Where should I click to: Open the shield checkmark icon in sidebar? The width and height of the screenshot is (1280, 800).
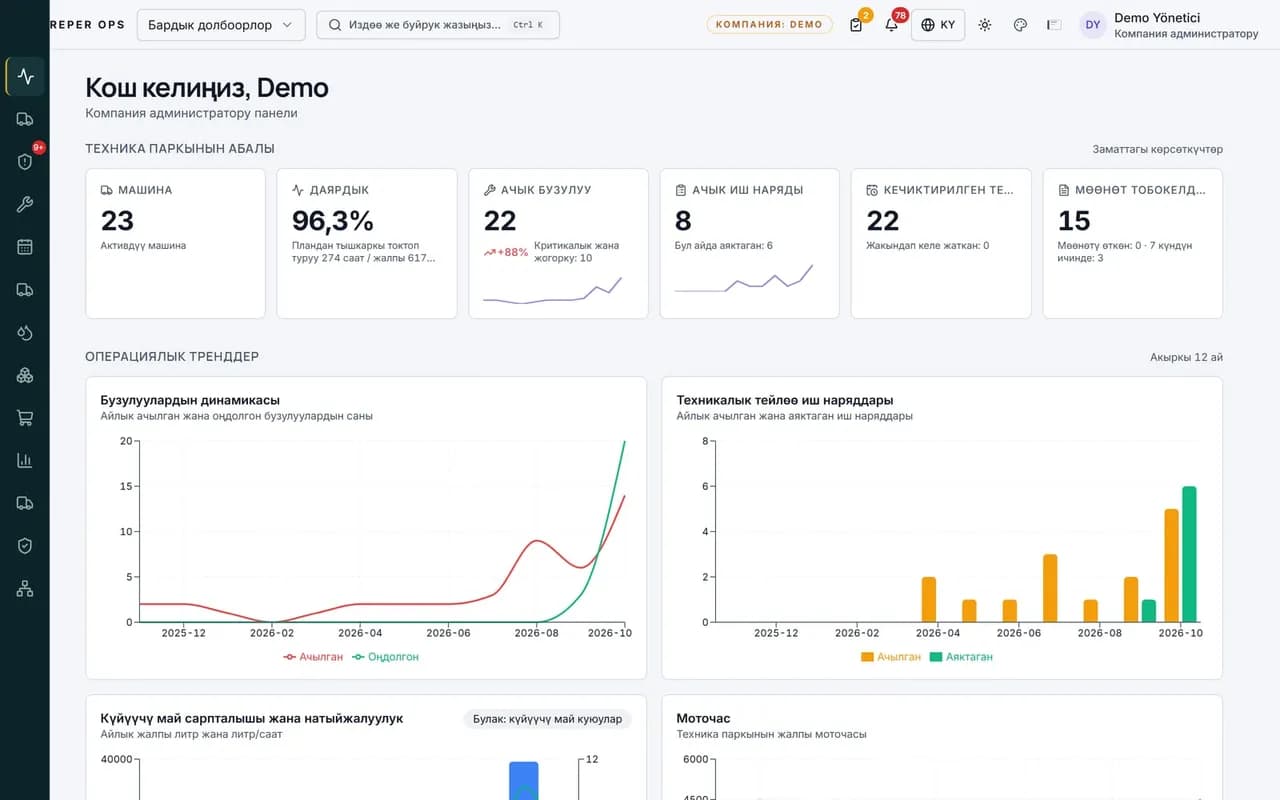25,546
